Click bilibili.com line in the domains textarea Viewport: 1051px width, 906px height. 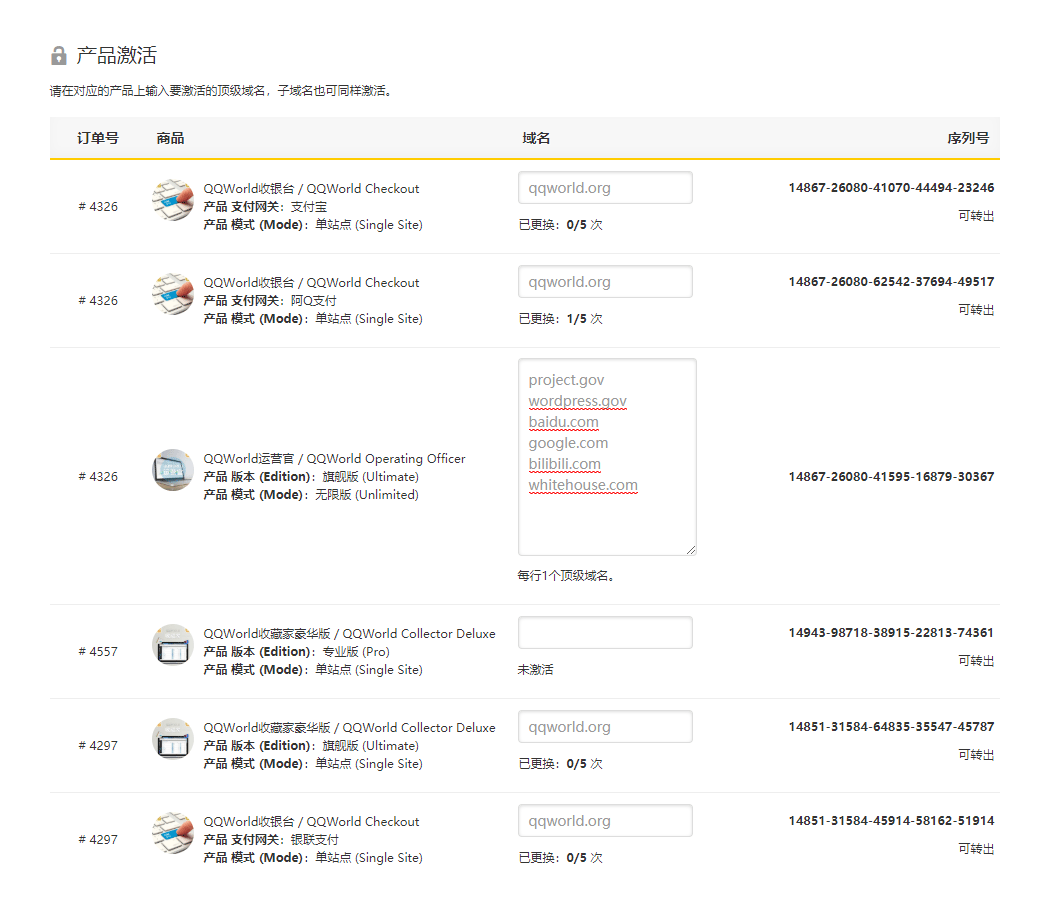(x=564, y=463)
